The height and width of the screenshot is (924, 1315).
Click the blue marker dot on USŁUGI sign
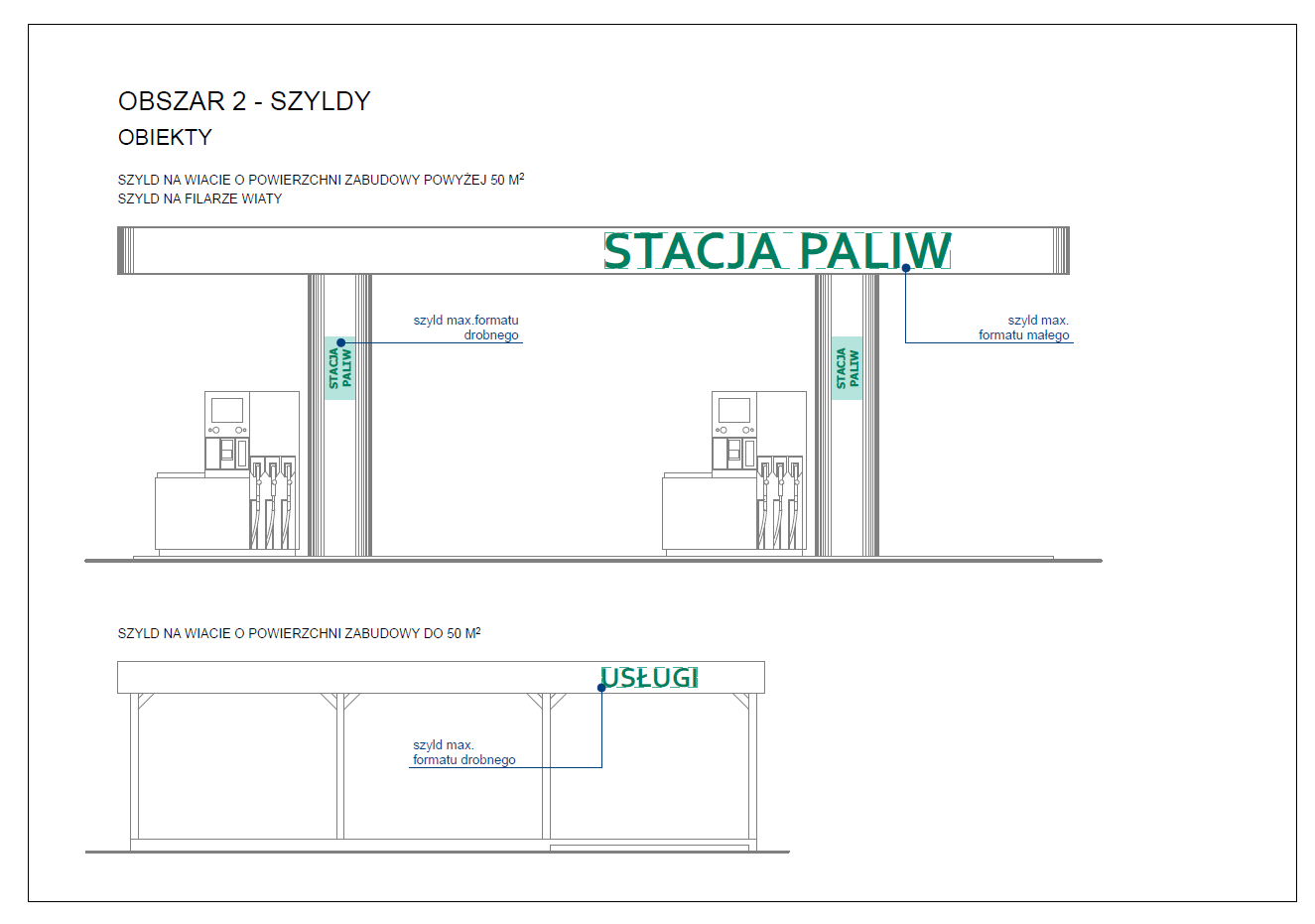[601, 687]
